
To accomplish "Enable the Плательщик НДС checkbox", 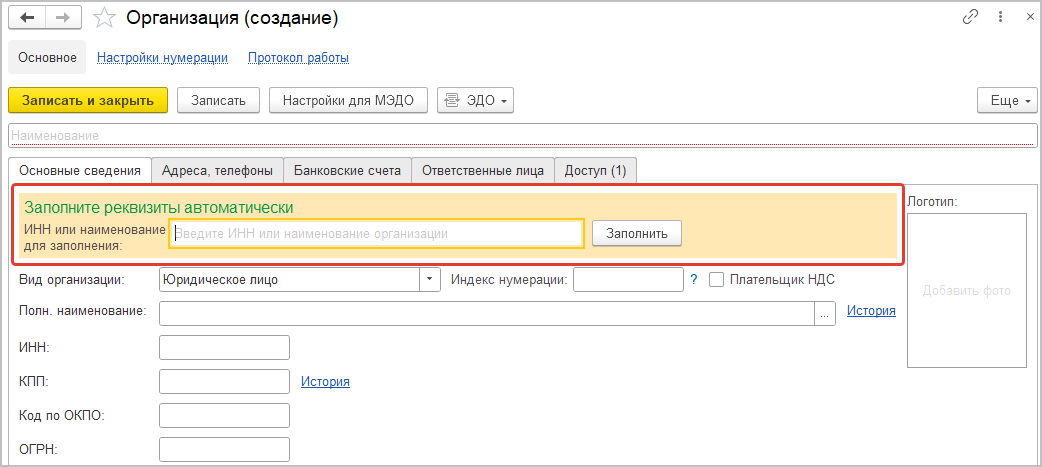I will click(716, 280).
